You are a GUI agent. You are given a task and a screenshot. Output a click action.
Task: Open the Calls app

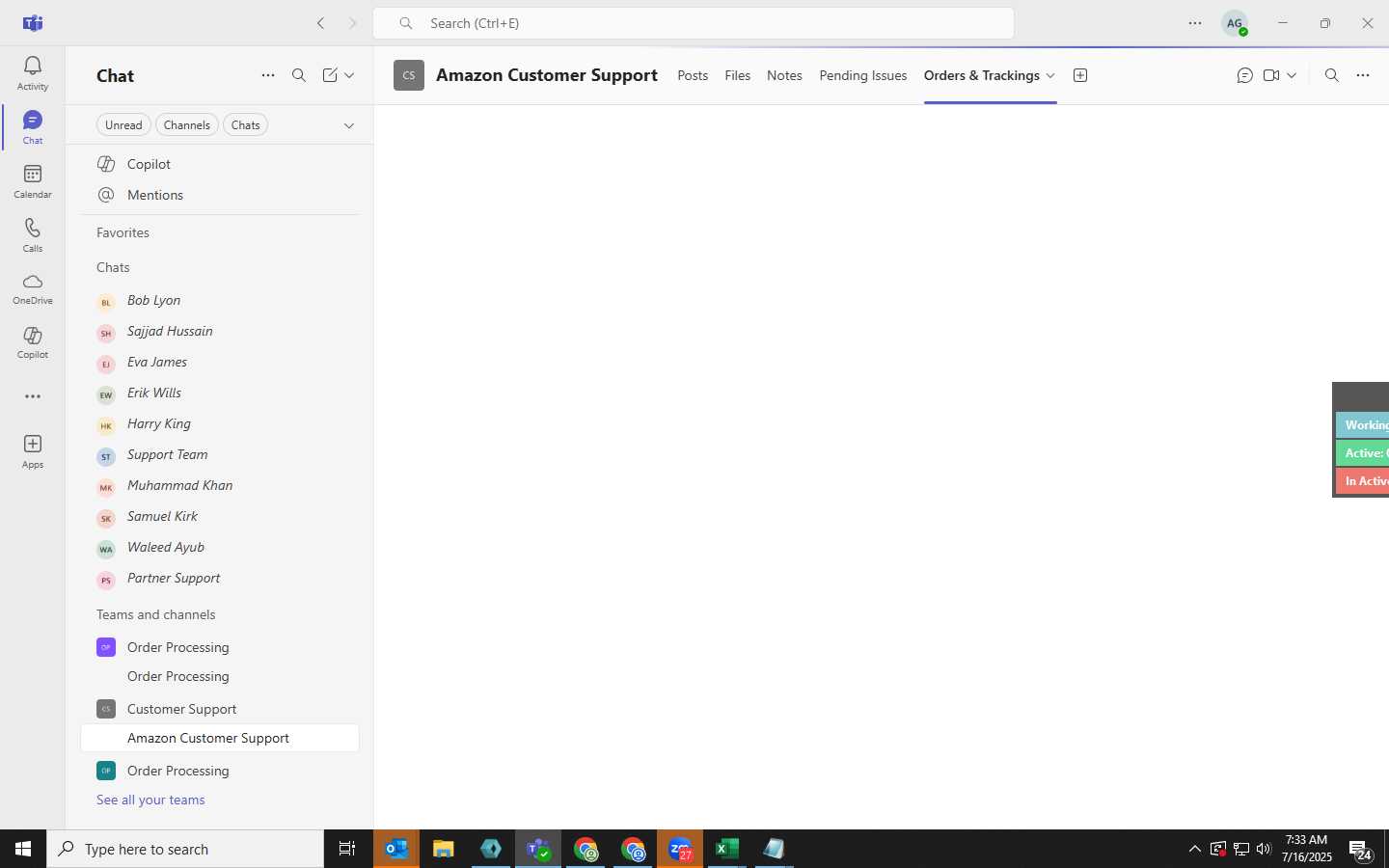tap(32, 235)
